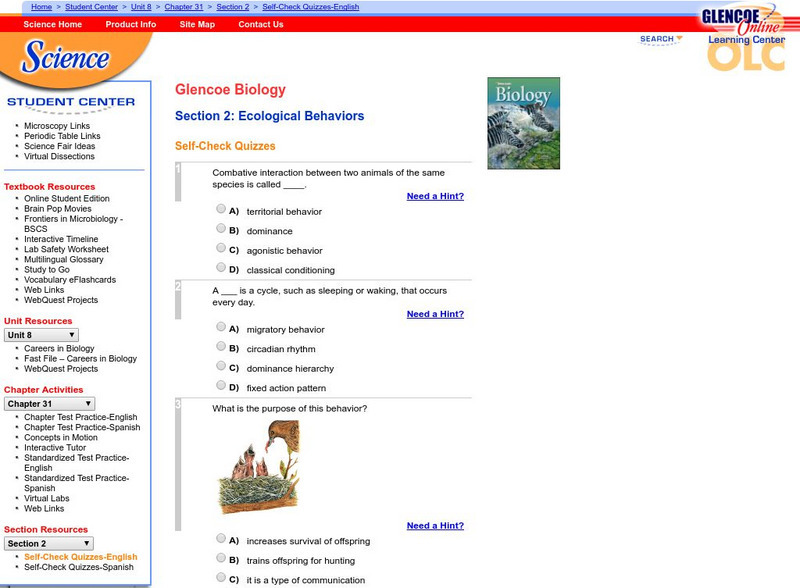This screenshot has width=800, height=588.
Task: Select option C type of communication
Action: click(221, 577)
